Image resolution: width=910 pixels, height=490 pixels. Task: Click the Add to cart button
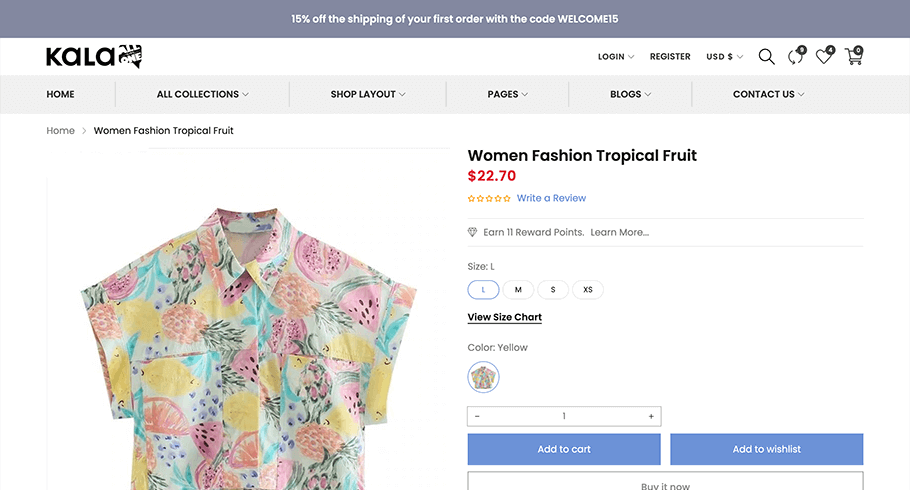point(564,449)
